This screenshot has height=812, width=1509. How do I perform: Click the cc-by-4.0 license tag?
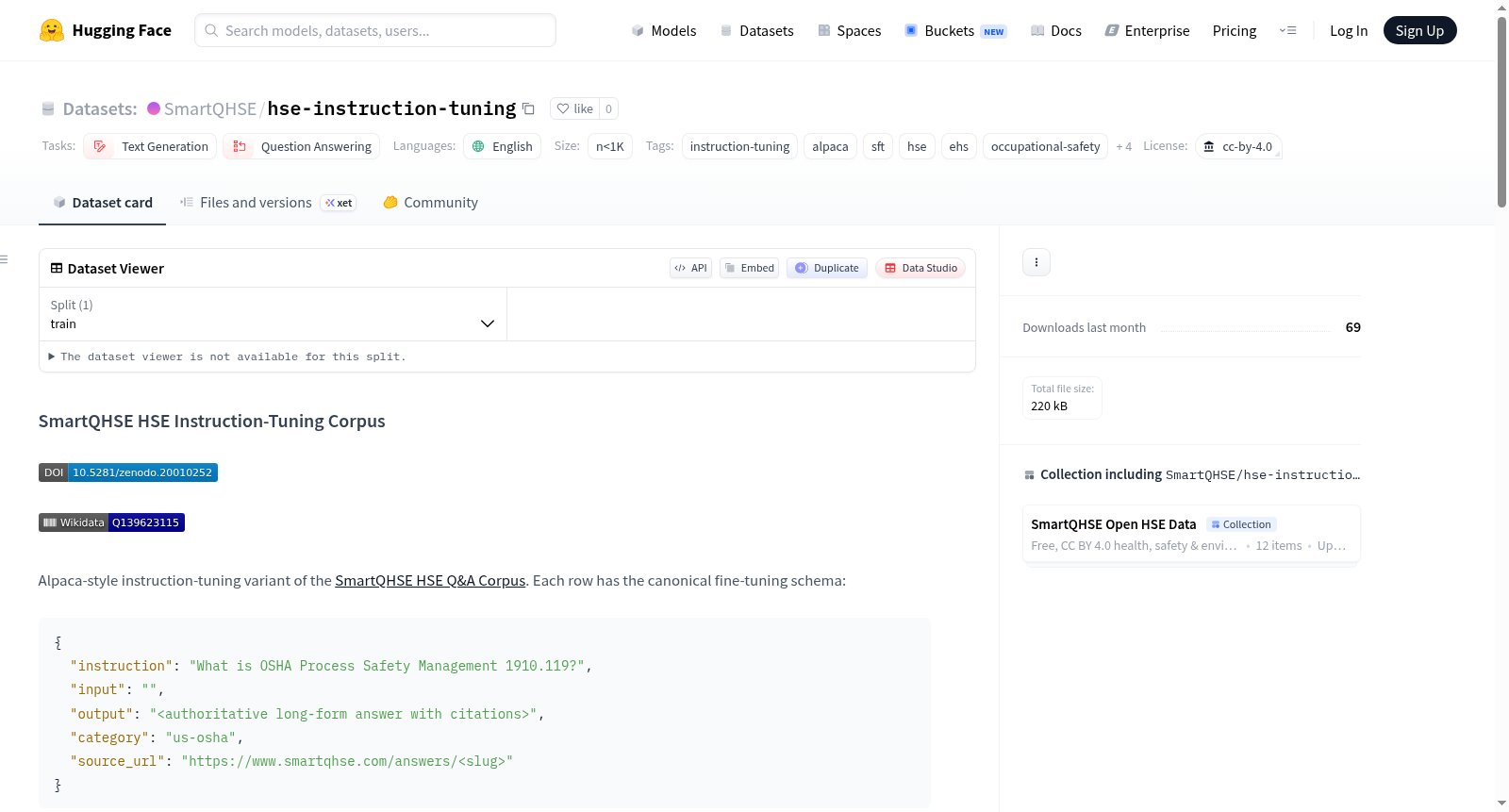pos(1238,146)
